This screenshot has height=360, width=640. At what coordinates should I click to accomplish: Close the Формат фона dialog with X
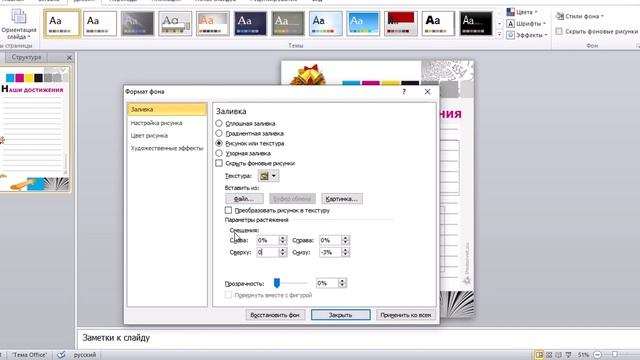pos(427,91)
